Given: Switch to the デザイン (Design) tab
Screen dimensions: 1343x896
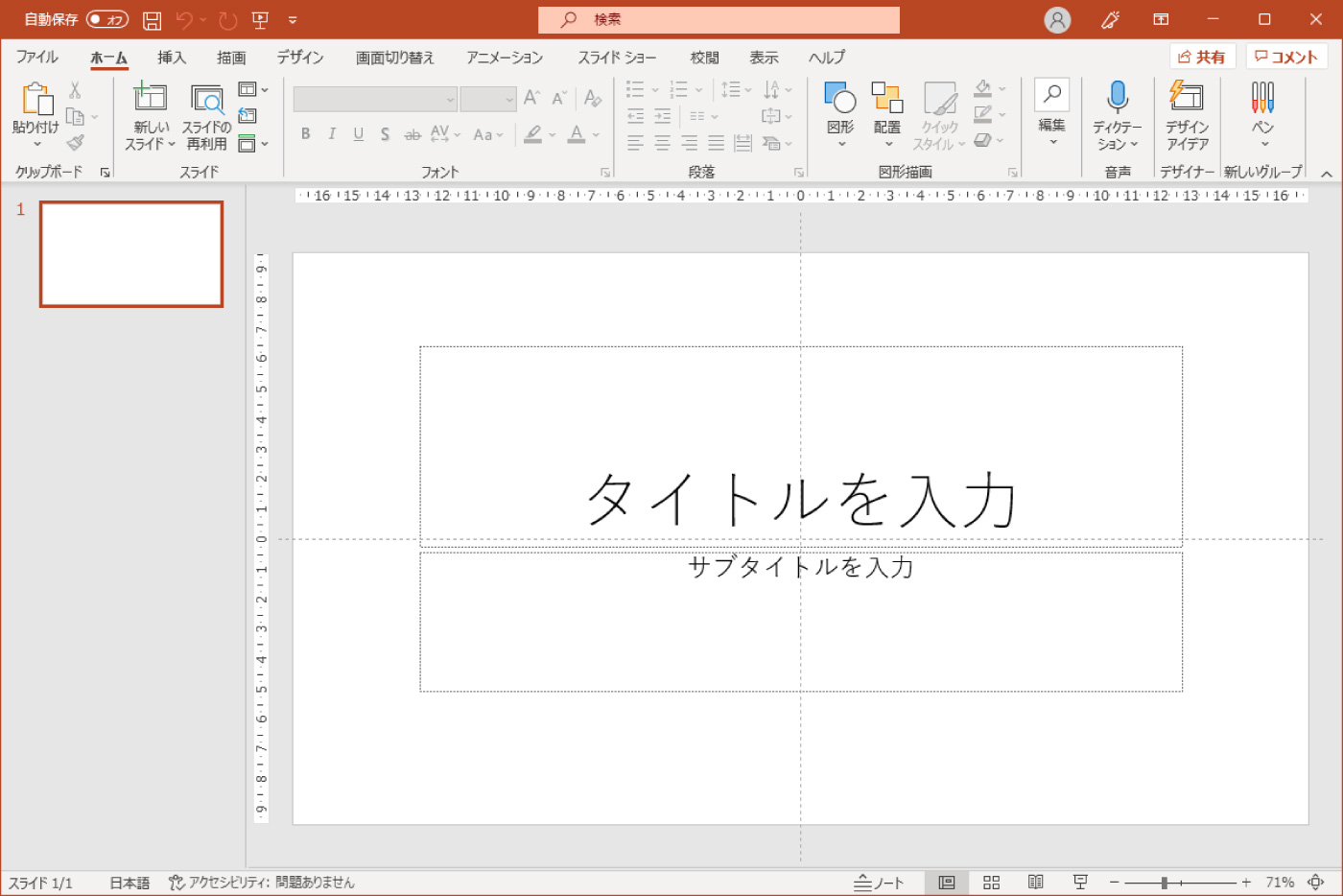Looking at the screenshot, I should pos(300,58).
